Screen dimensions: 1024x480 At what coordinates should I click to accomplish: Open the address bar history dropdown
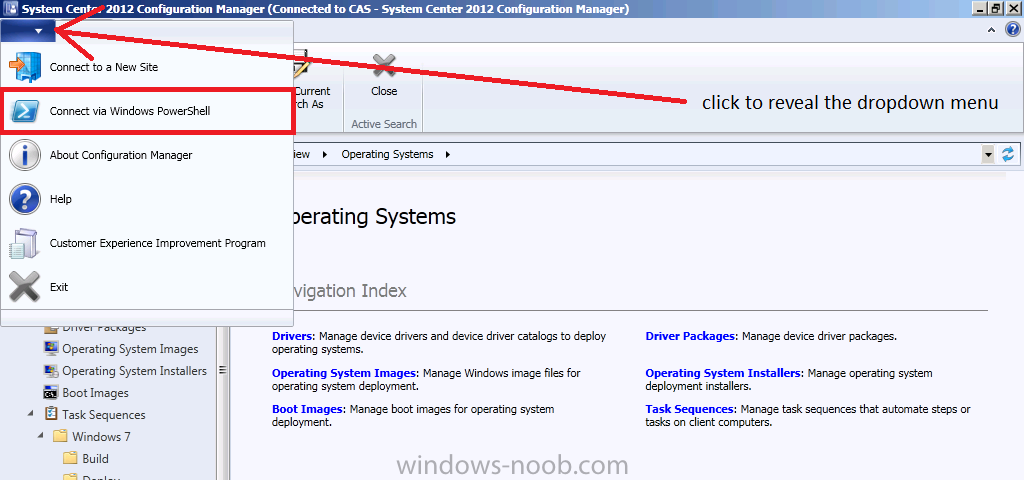point(989,155)
